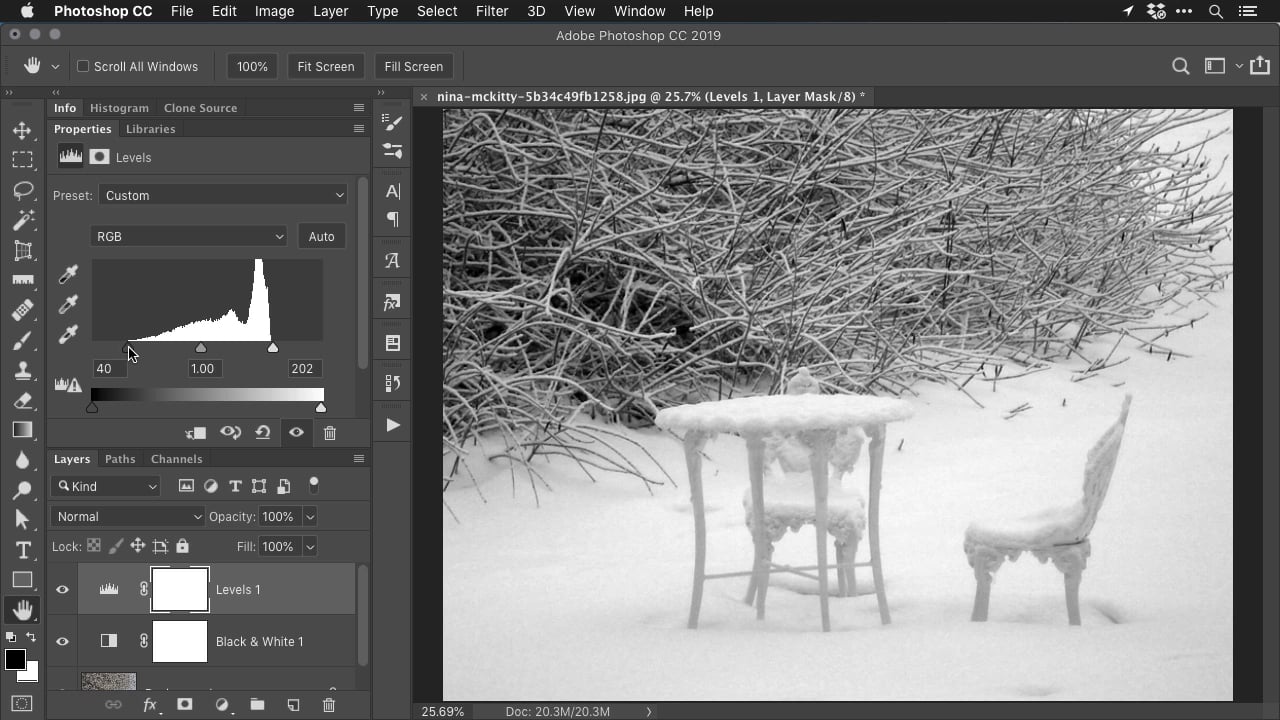Open the Styles panel icon
1280x720 pixels.
click(x=392, y=302)
